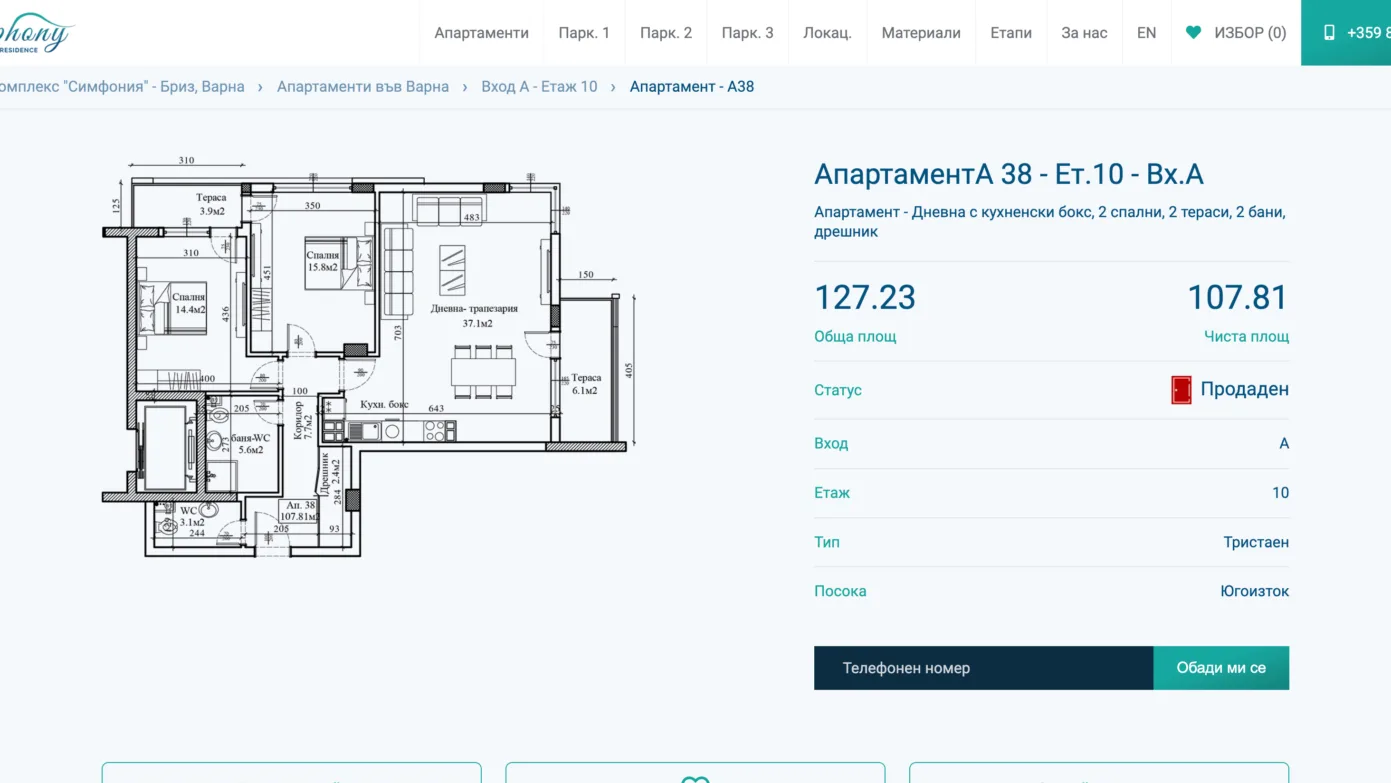Viewport: 1391px width, 783px height.
Task: Navigate to Материали page
Action: [921, 33]
